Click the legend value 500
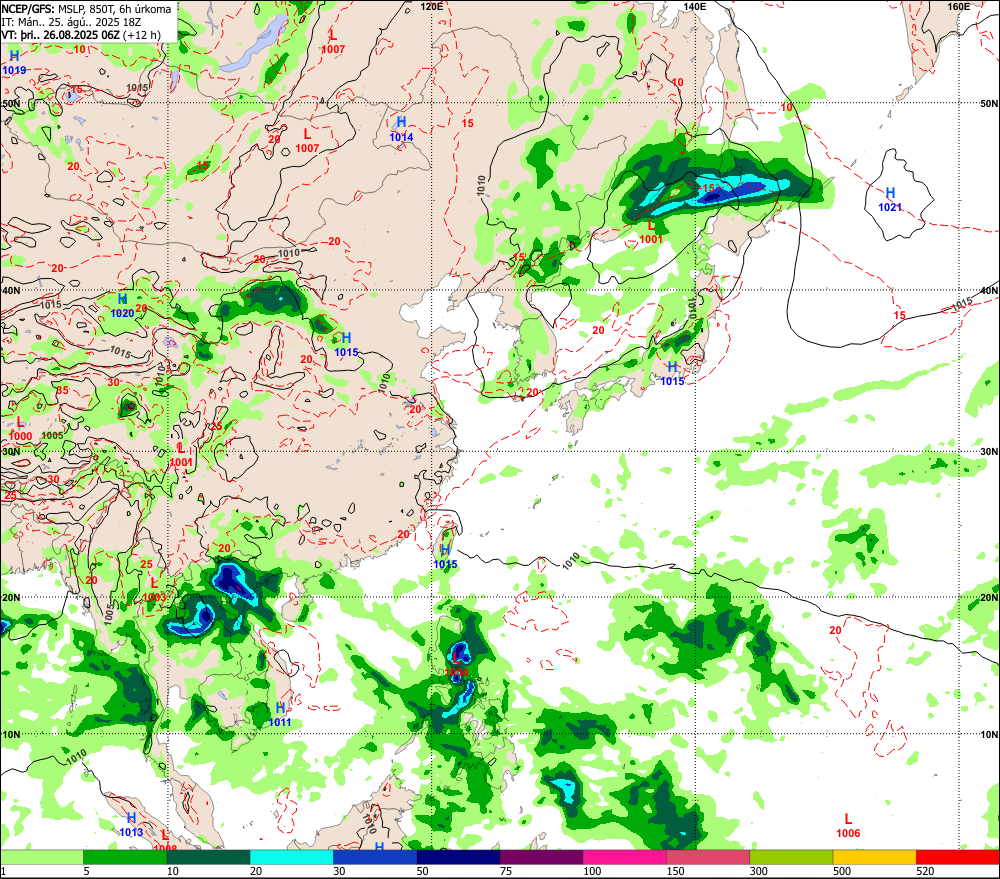Screen dimensions: 1000x879 (842, 871)
